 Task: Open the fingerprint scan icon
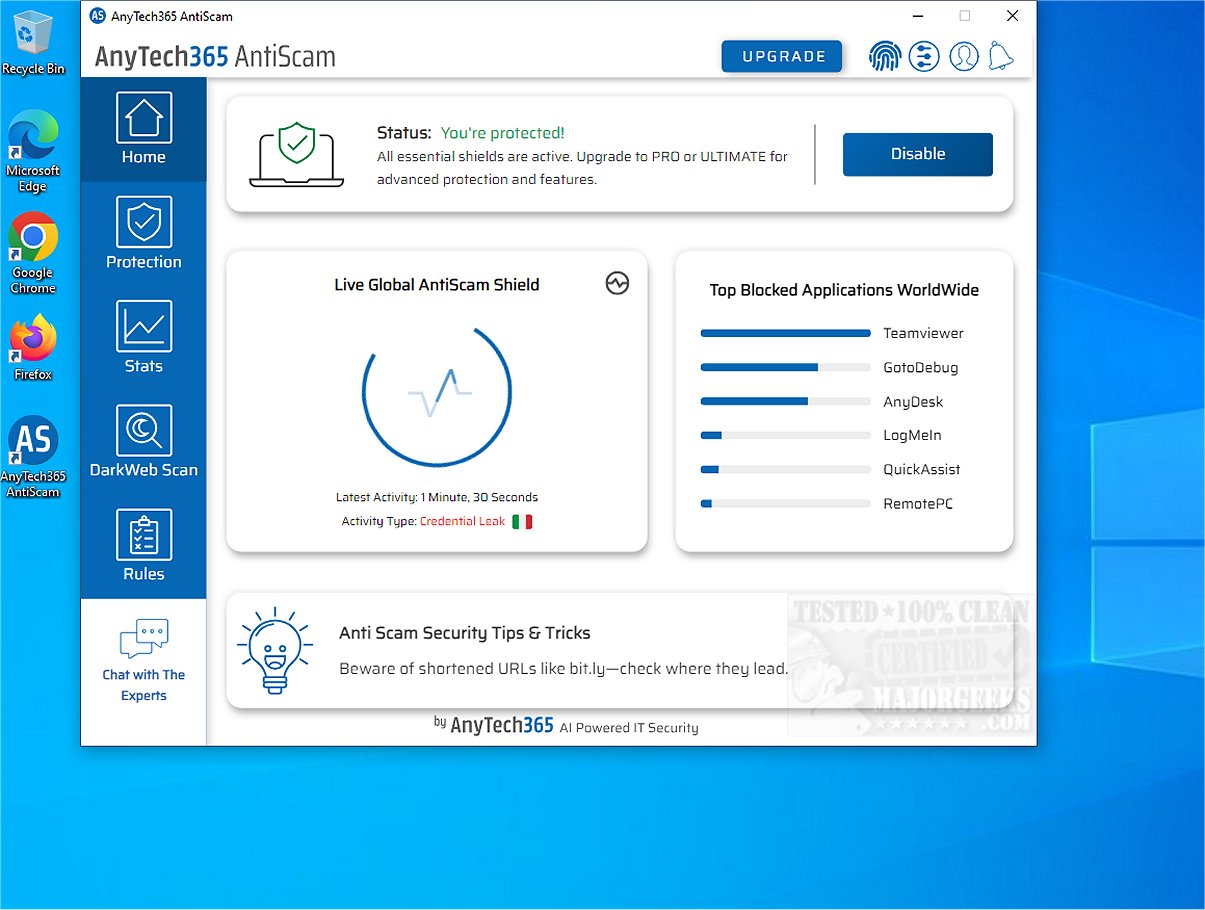(885, 56)
